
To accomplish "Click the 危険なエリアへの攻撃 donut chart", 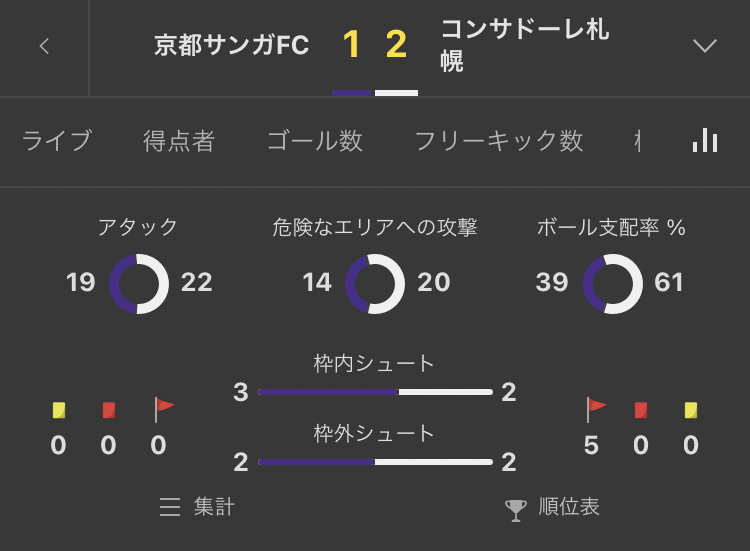I will (x=375, y=283).
